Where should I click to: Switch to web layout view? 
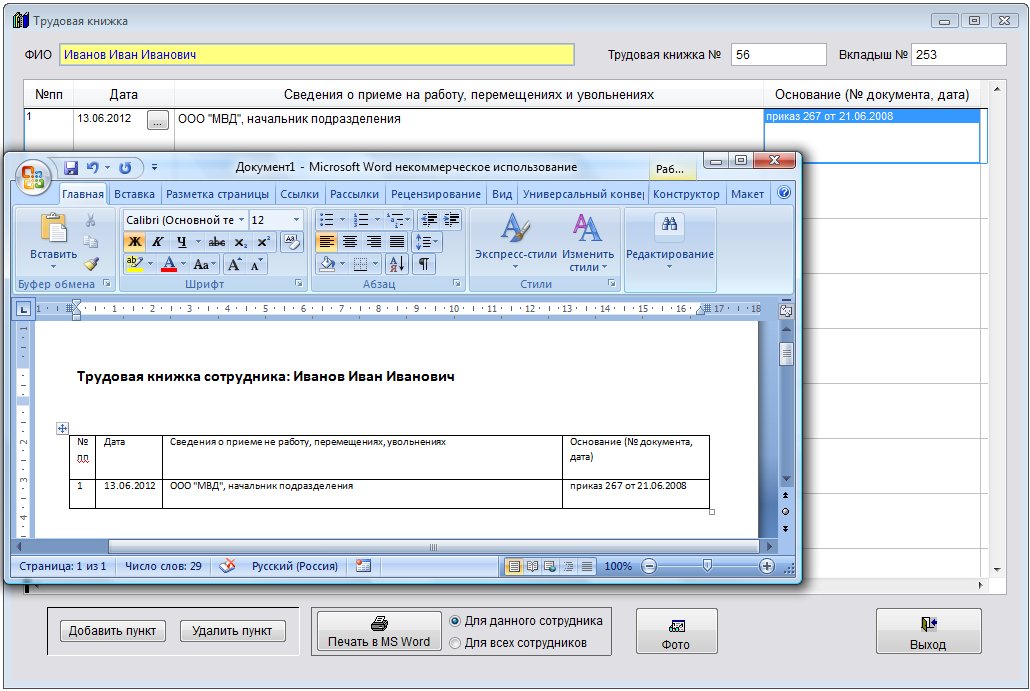(x=550, y=566)
